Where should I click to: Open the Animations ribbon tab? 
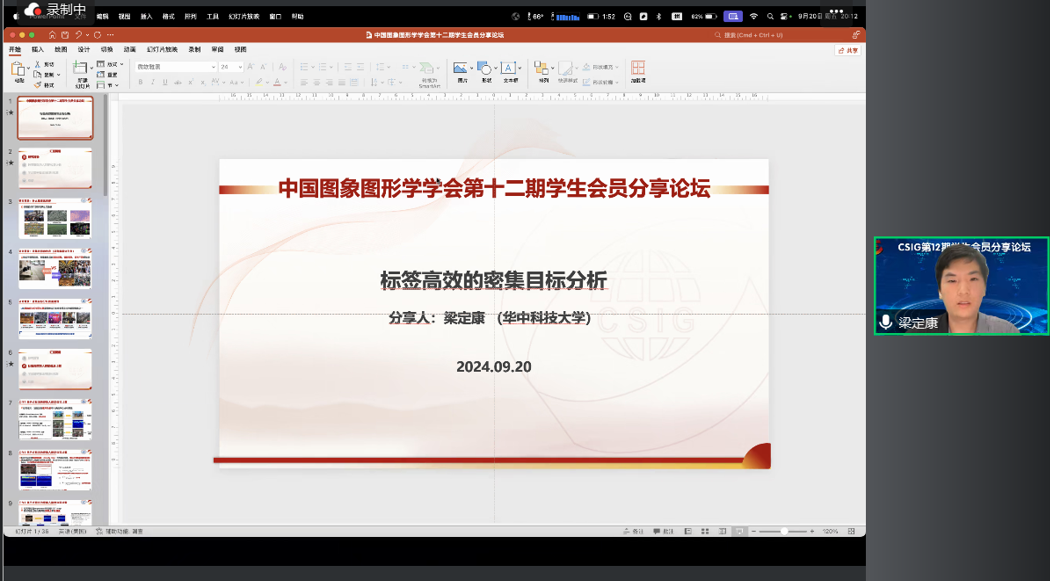click(129, 50)
